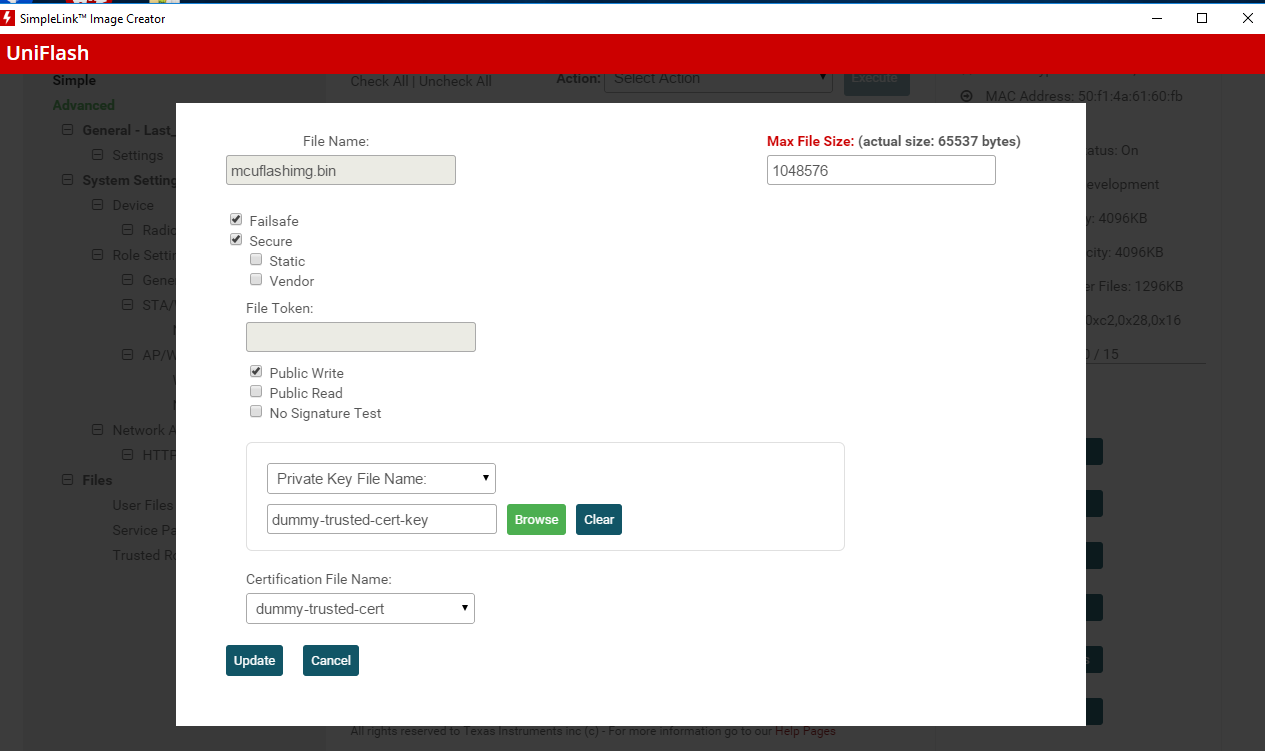Switch to Simple mode
This screenshot has width=1265, height=751.
coord(74,80)
